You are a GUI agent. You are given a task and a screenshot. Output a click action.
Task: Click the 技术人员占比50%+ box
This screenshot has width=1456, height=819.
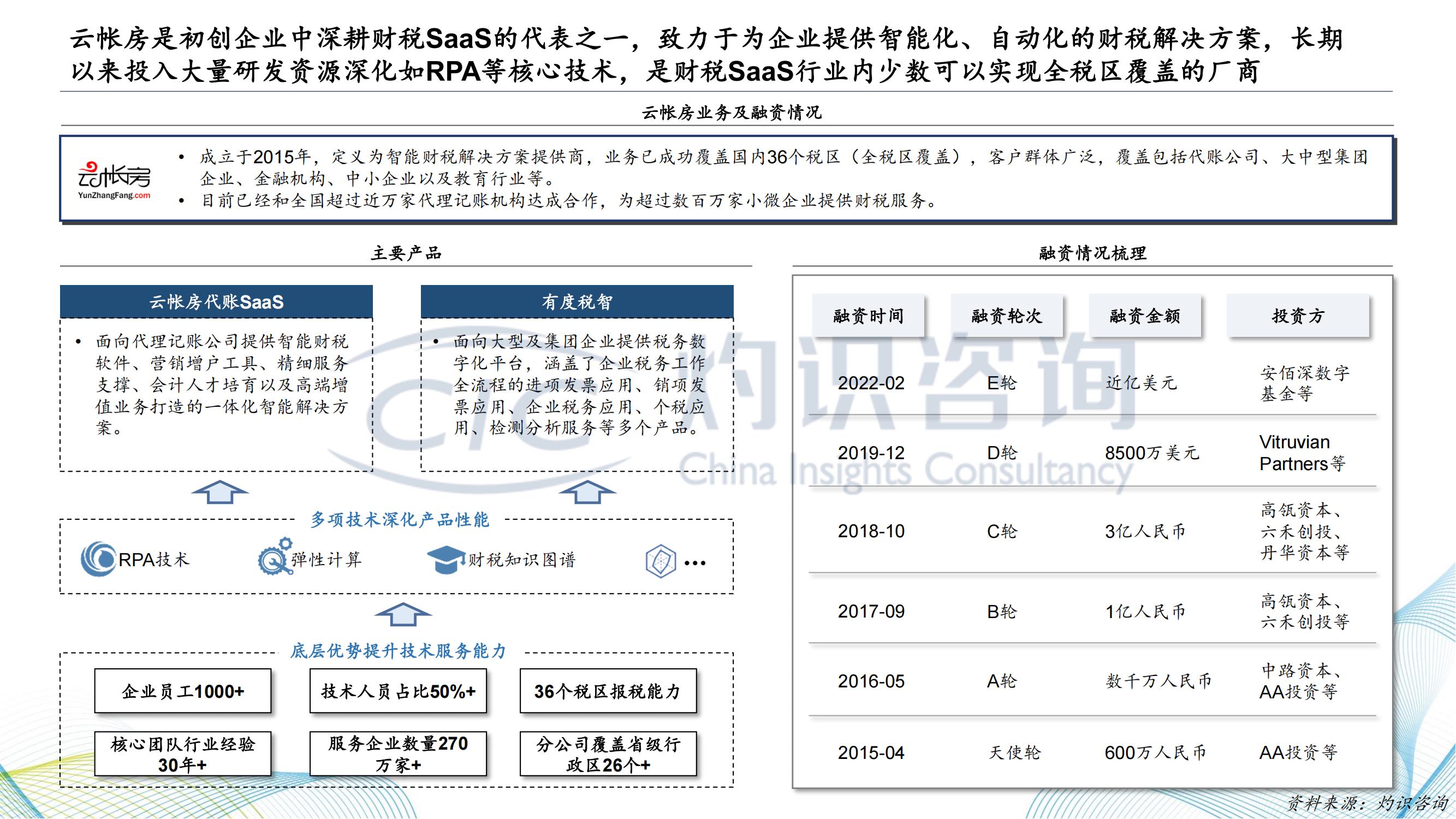(x=398, y=691)
